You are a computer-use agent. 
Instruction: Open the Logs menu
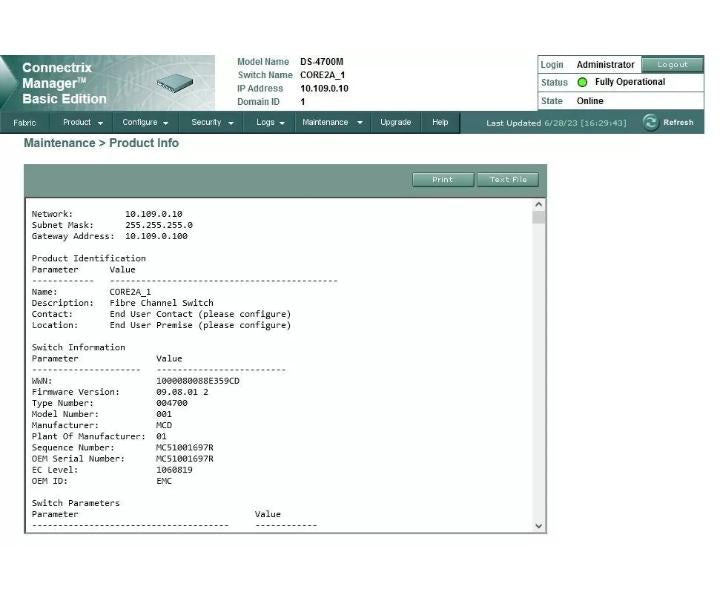pyautogui.click(x=265, y=122)
